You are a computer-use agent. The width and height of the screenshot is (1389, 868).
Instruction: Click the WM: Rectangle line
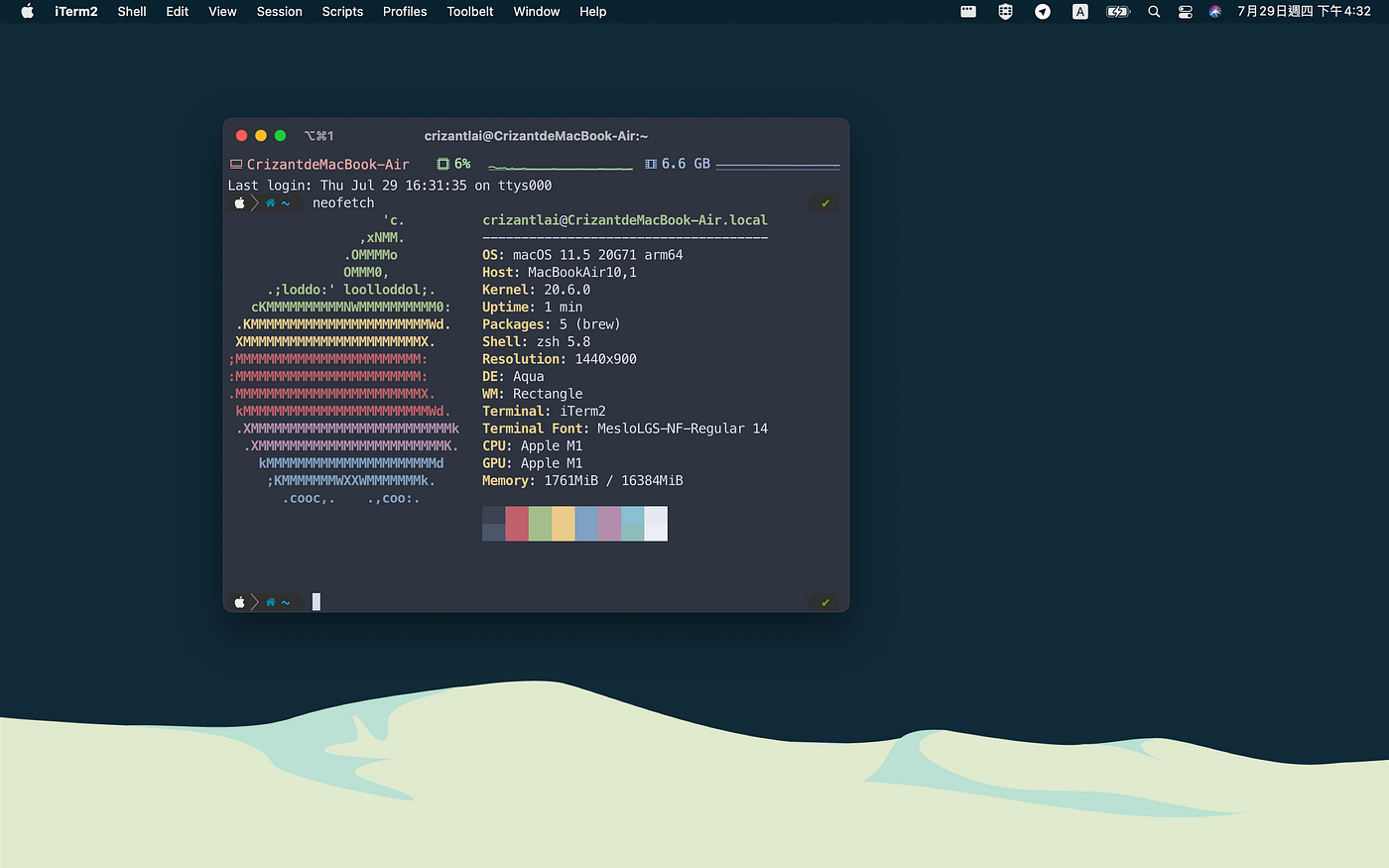[533, 394]
